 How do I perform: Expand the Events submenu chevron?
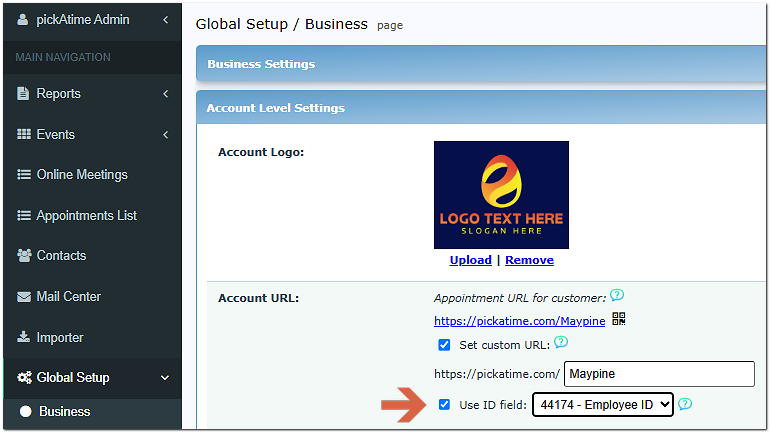(165, 134)
